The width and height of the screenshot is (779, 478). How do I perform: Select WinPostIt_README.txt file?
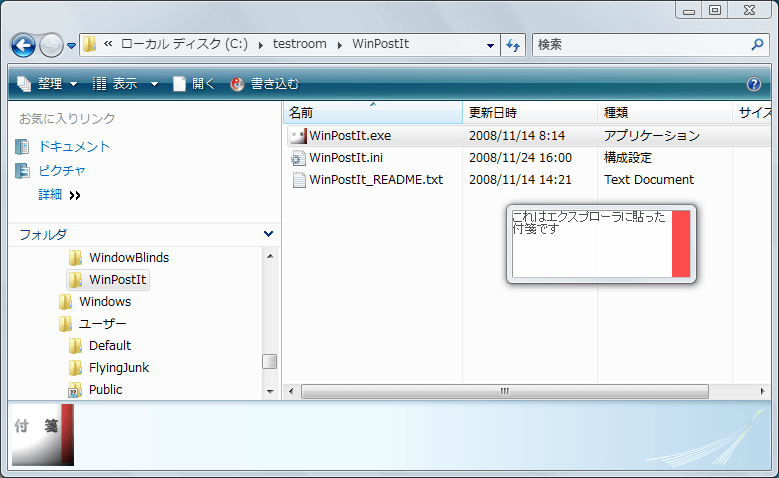coord(376,179)
